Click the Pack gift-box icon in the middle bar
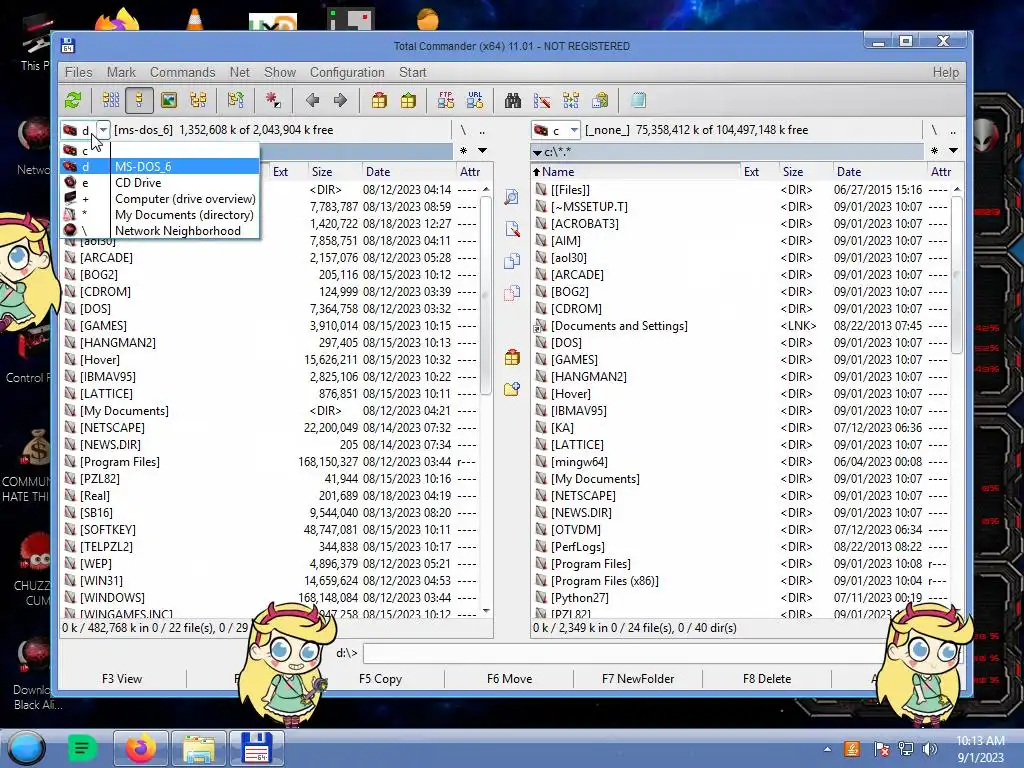Image resolution: width=1024 pixels, height=768 pixels. [512, 357]
